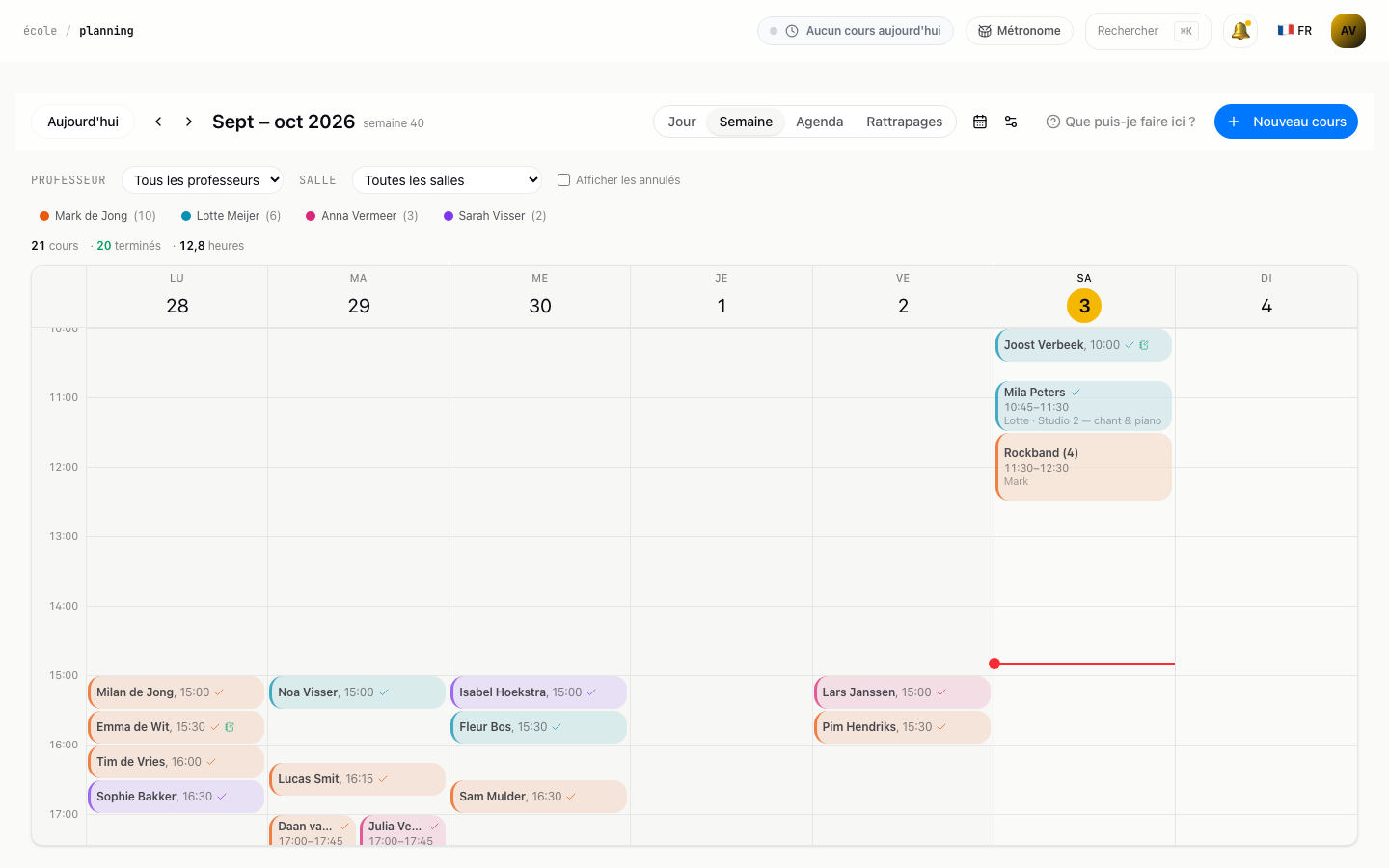
Task: Open Mila Peters' lesson on Saturday
Action: coord(1084,406)
